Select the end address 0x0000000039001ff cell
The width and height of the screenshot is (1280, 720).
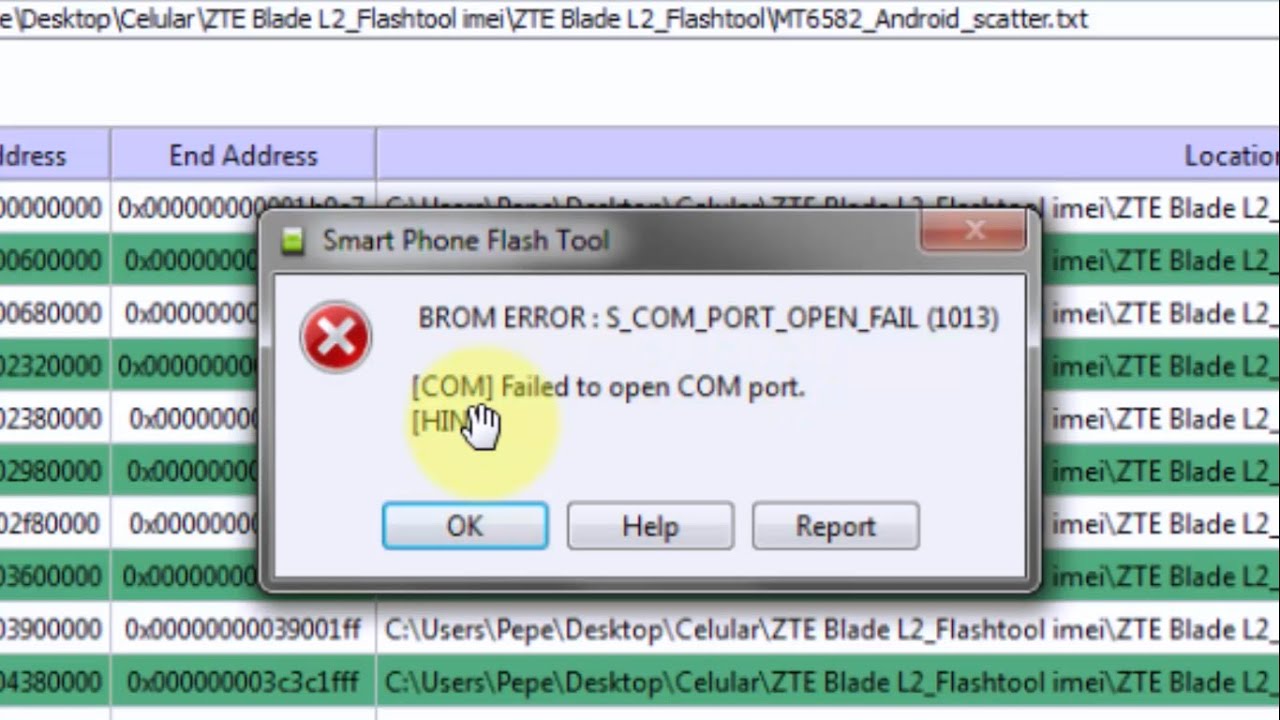click(243, 629)
